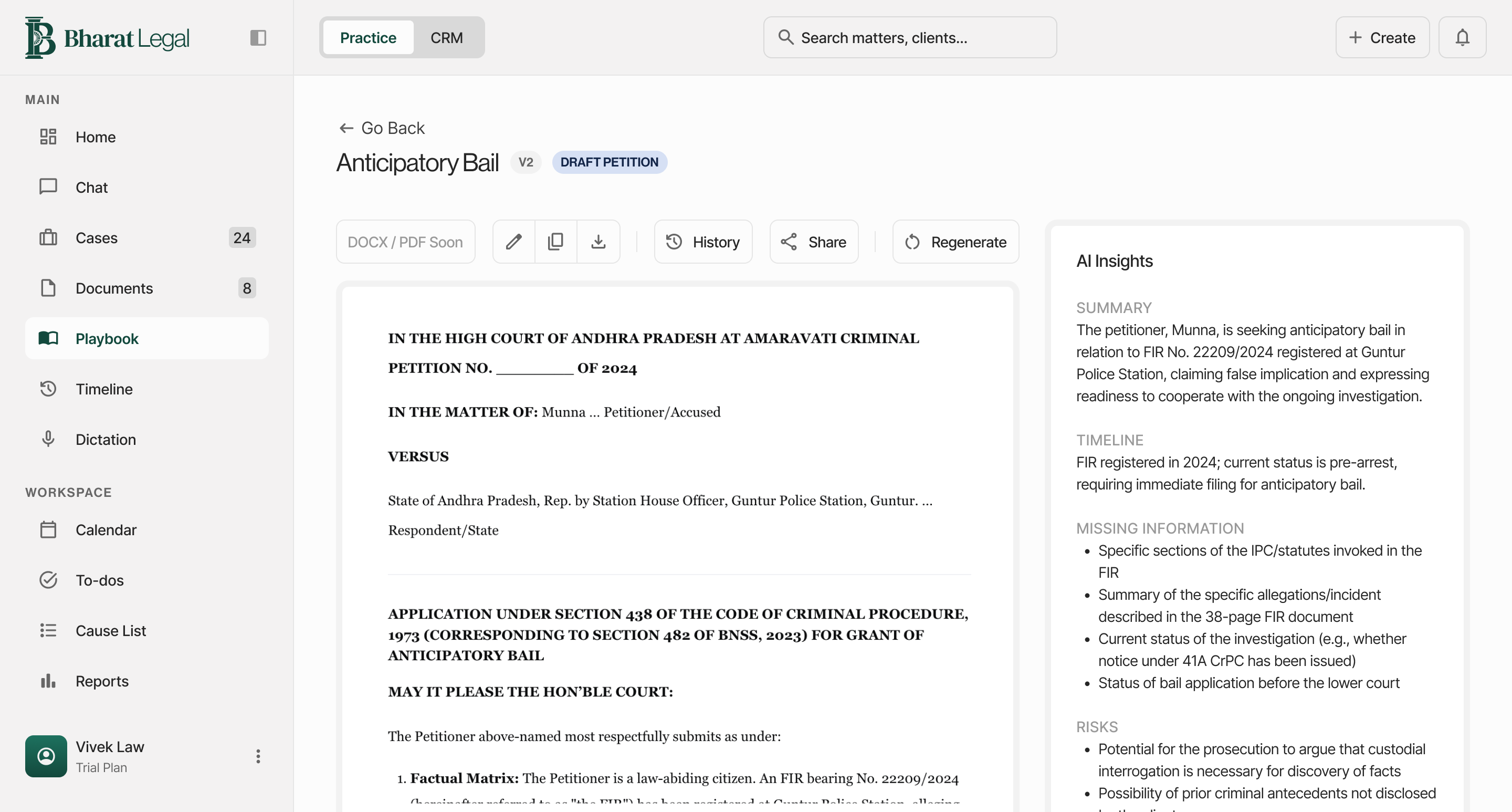Open Reports page
This screenshot has width=1512, height=812.
[147, 682]
